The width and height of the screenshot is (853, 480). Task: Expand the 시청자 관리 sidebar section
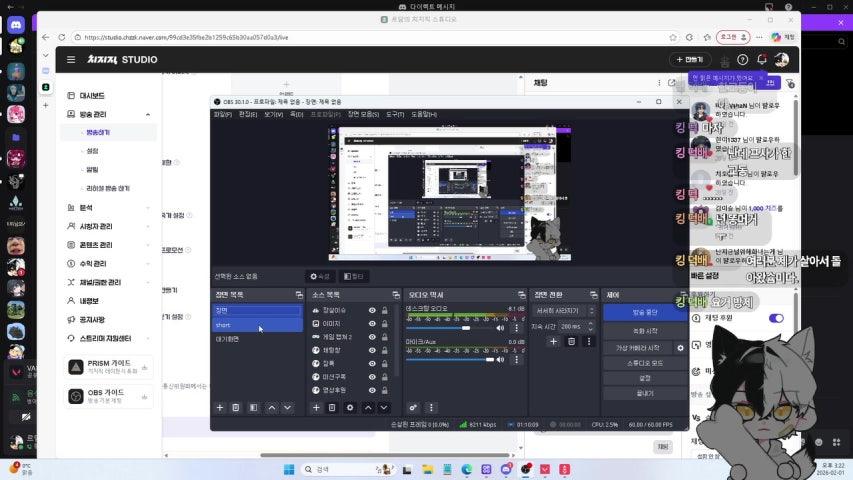(148, 227)
